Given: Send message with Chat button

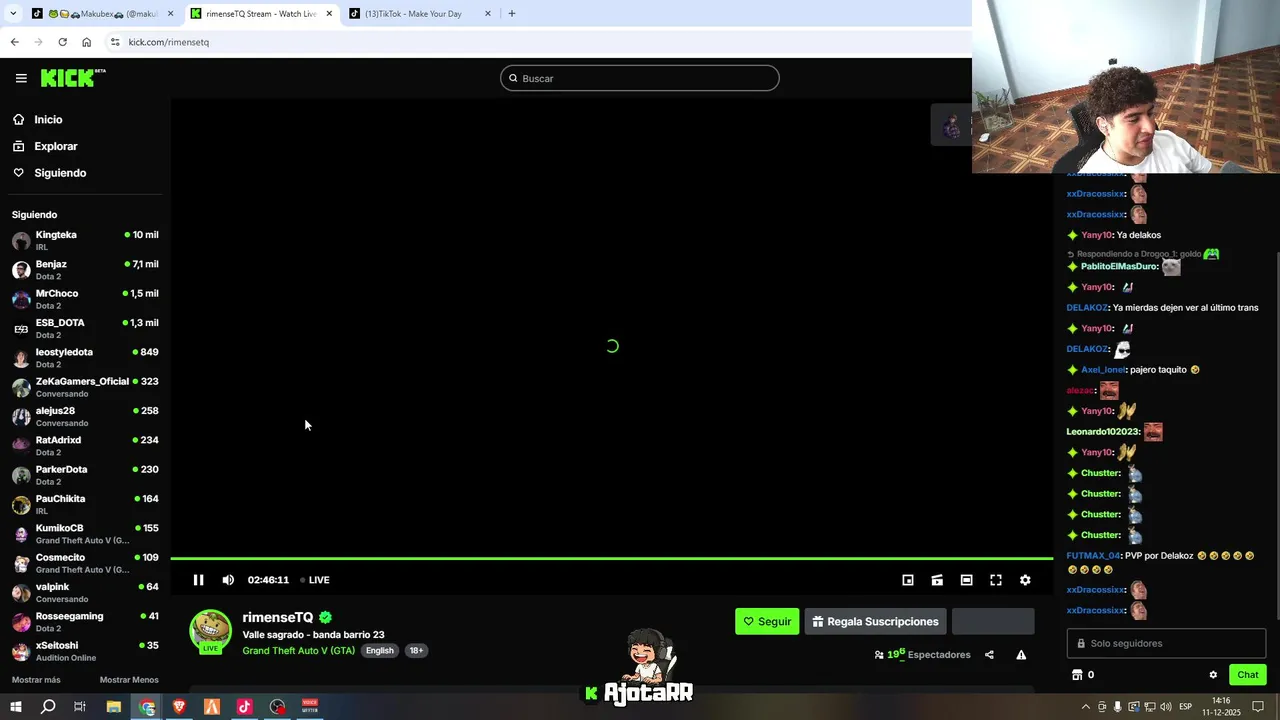Looking at the screenshot, I should tap(1247, 675).
